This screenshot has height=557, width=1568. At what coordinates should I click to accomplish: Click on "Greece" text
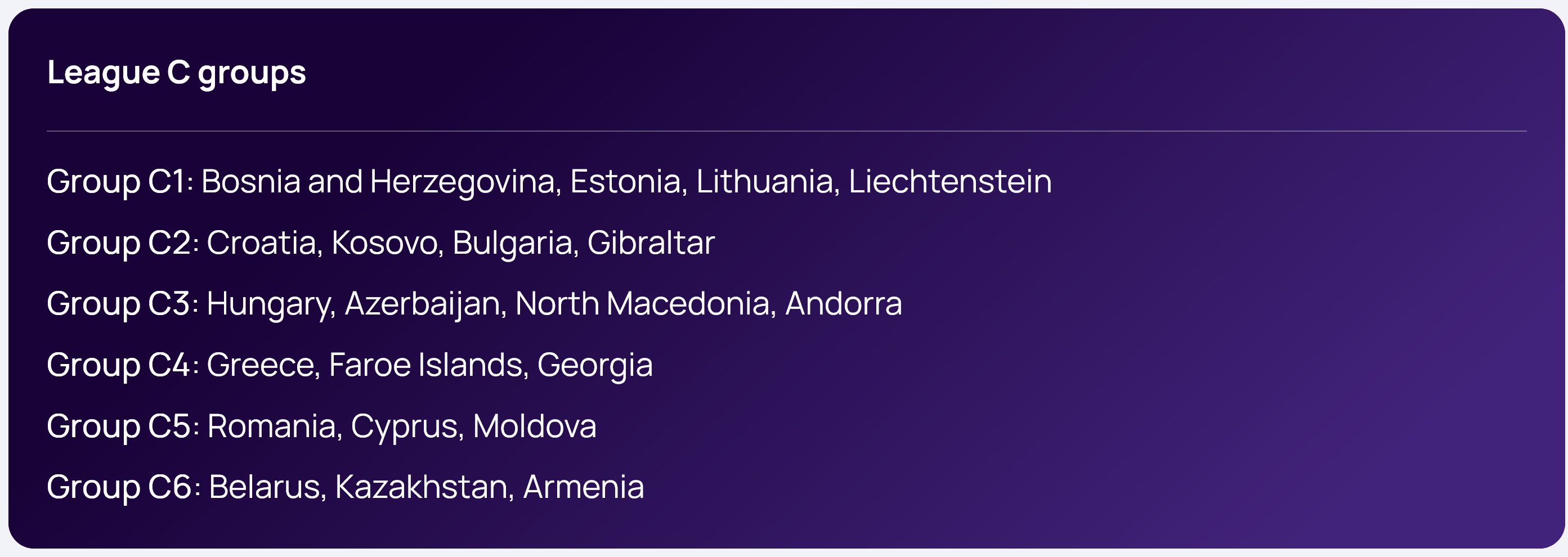261,365
